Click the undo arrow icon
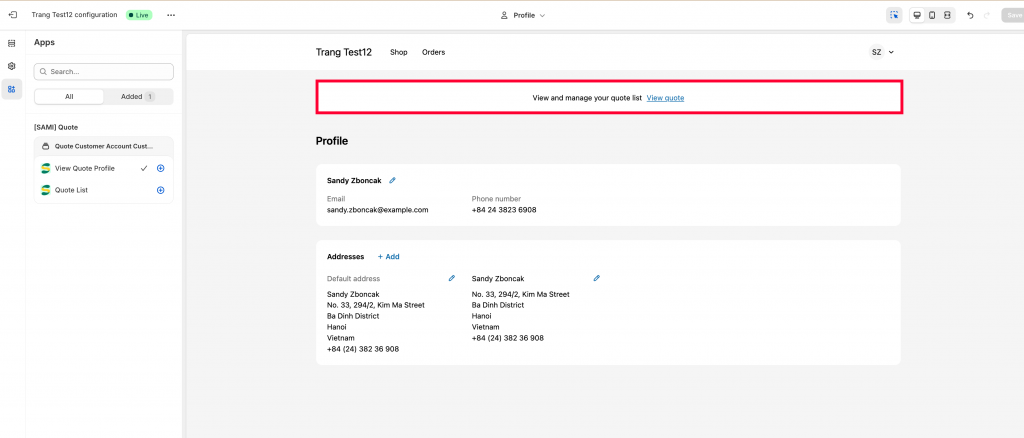 click(x=970, y=15)
